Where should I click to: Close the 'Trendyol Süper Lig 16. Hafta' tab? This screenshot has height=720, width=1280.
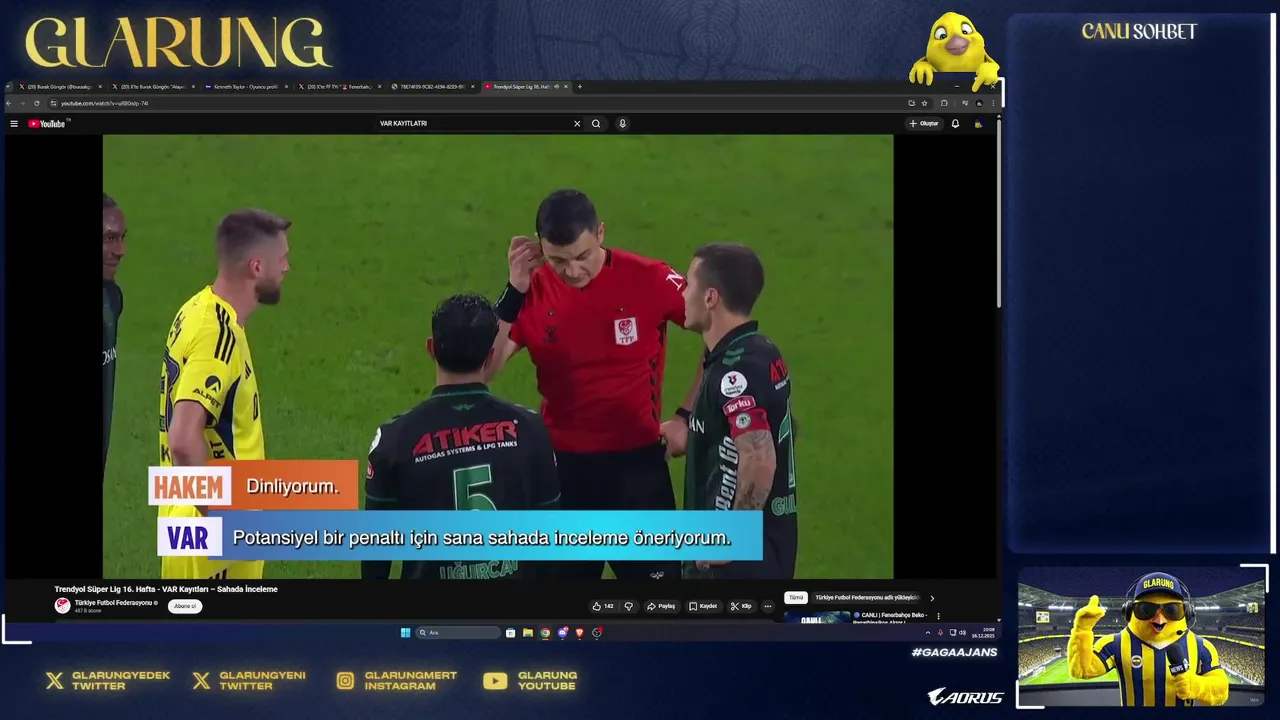pos(566,87)
